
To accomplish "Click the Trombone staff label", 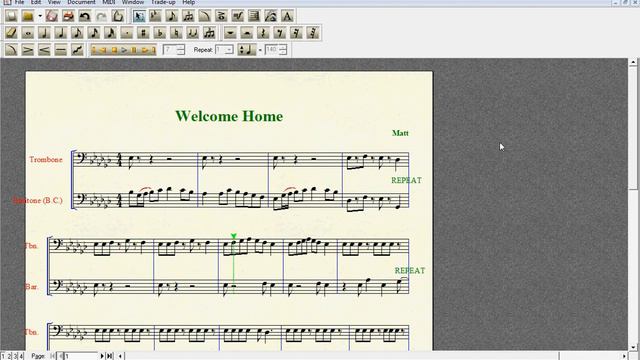I will 46,160.
